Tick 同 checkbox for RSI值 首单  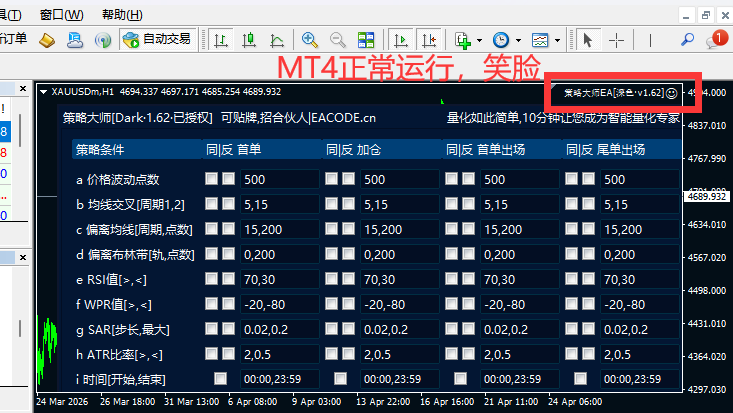[x=211, y=278]
